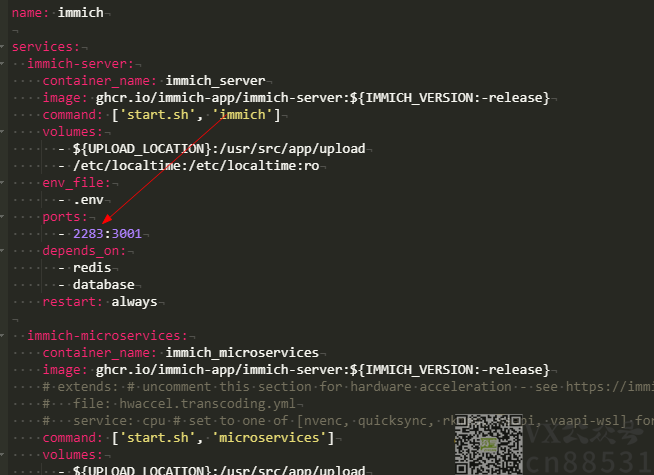Click the "/etc/localtime:/etc/localtime:ro" volume line
This screenshot has width=654, height=475.
tap(196, 166)
